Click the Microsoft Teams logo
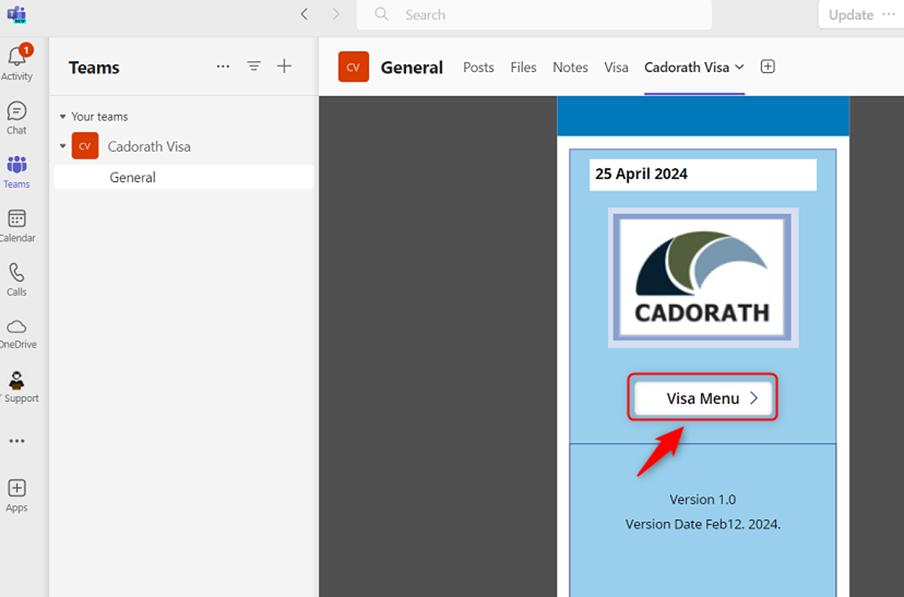The height and width of the screenshot is (597, 904). (17, 14)
